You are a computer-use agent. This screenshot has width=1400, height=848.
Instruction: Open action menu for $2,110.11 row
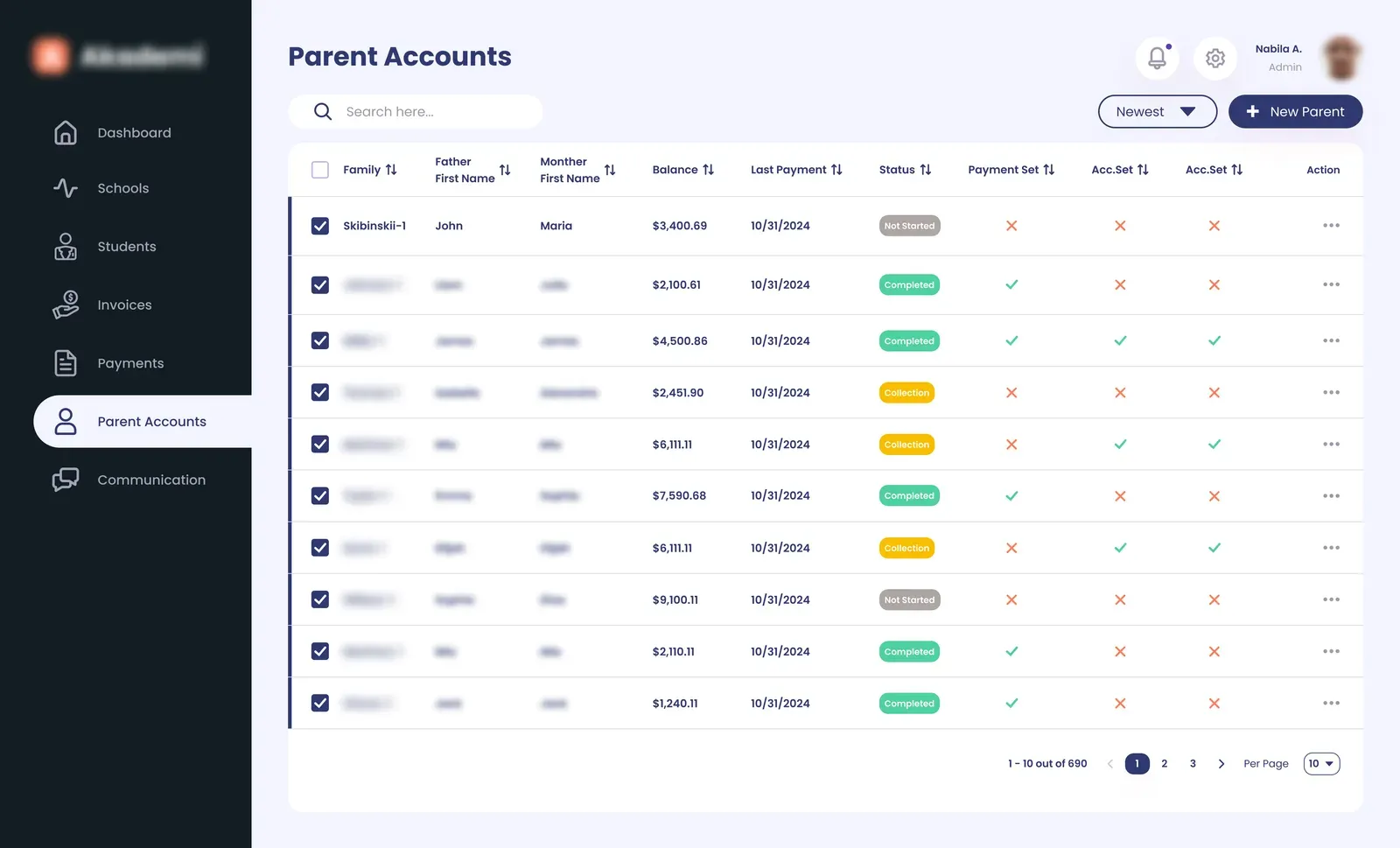coord(1331,651)
